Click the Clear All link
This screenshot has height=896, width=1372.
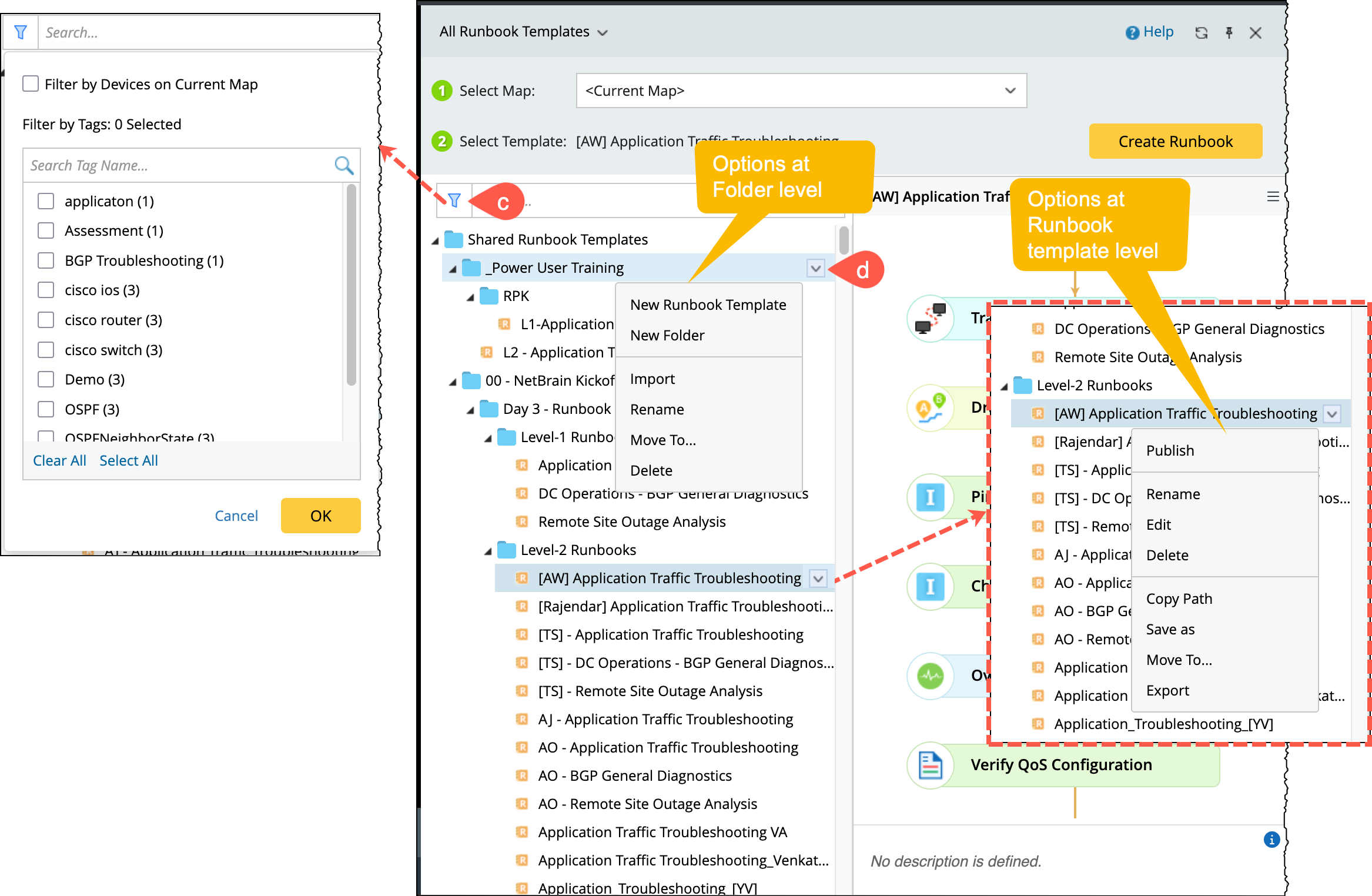pyautogui.click(x=59, y=460)
